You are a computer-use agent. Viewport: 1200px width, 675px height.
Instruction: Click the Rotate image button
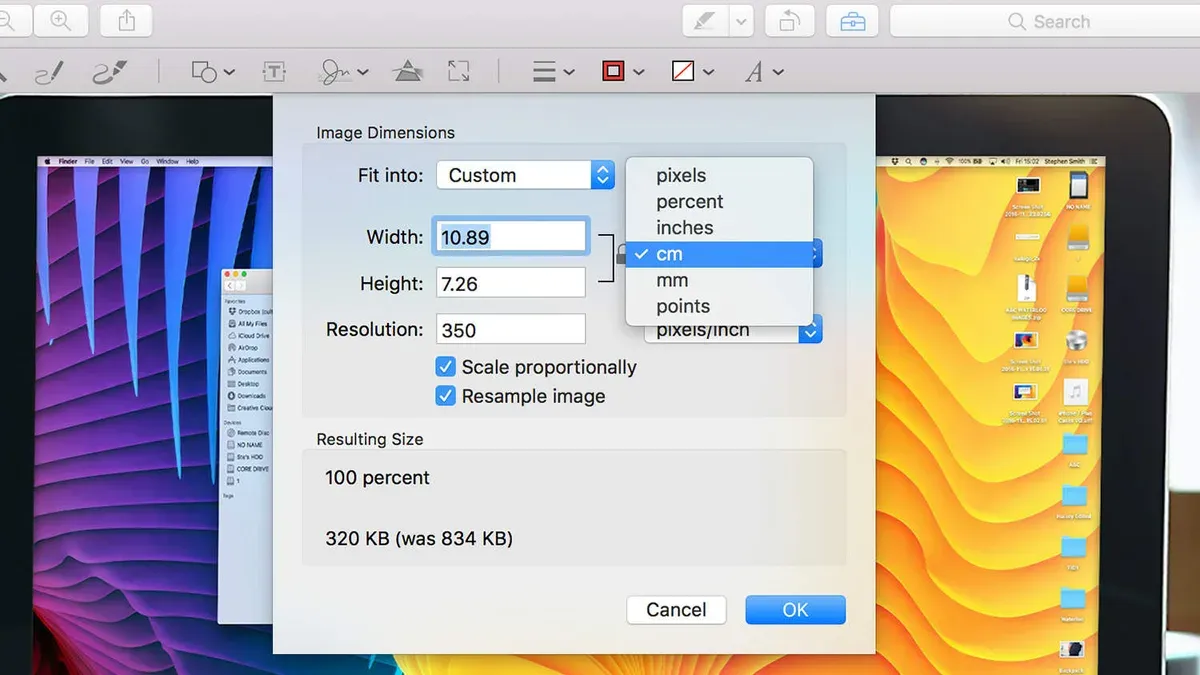[x=789, y=21]
